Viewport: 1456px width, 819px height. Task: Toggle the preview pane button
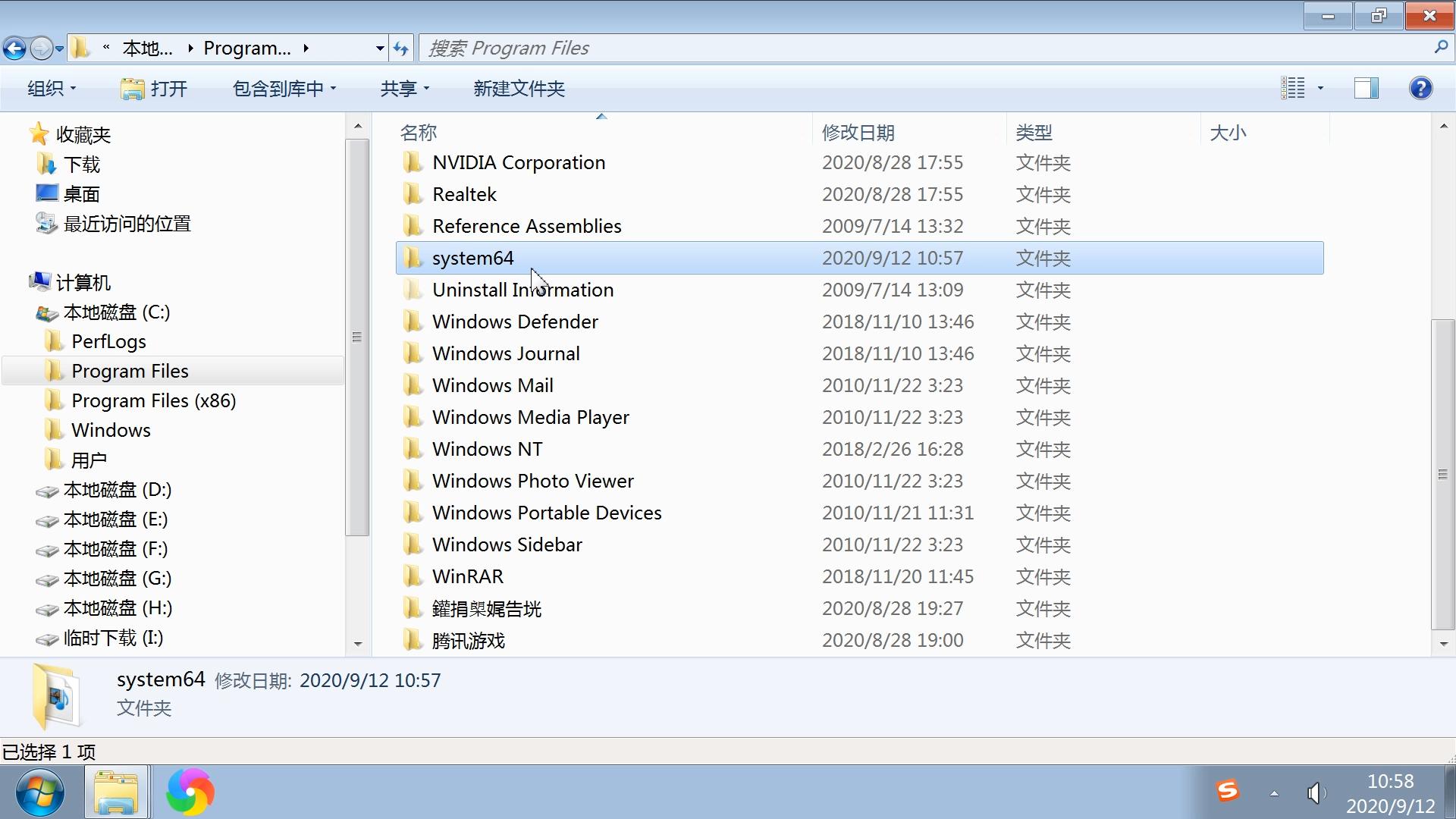[1366, 89]
